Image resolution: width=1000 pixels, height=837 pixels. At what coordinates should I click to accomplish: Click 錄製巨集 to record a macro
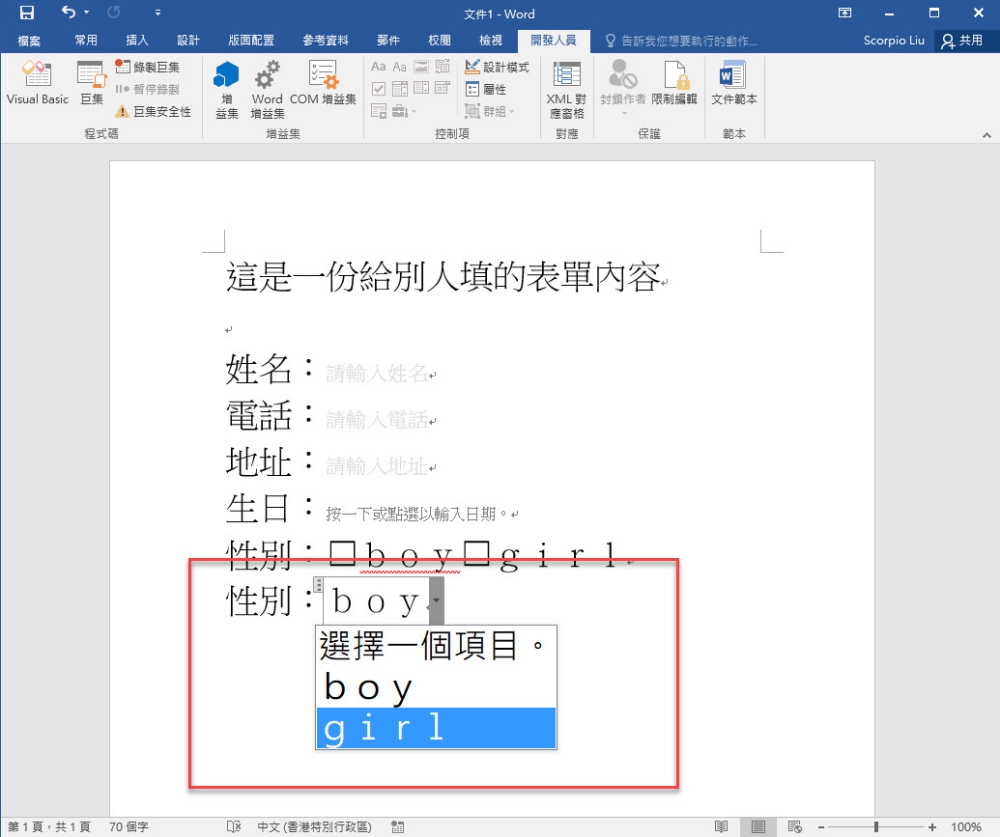click(148, 67)
